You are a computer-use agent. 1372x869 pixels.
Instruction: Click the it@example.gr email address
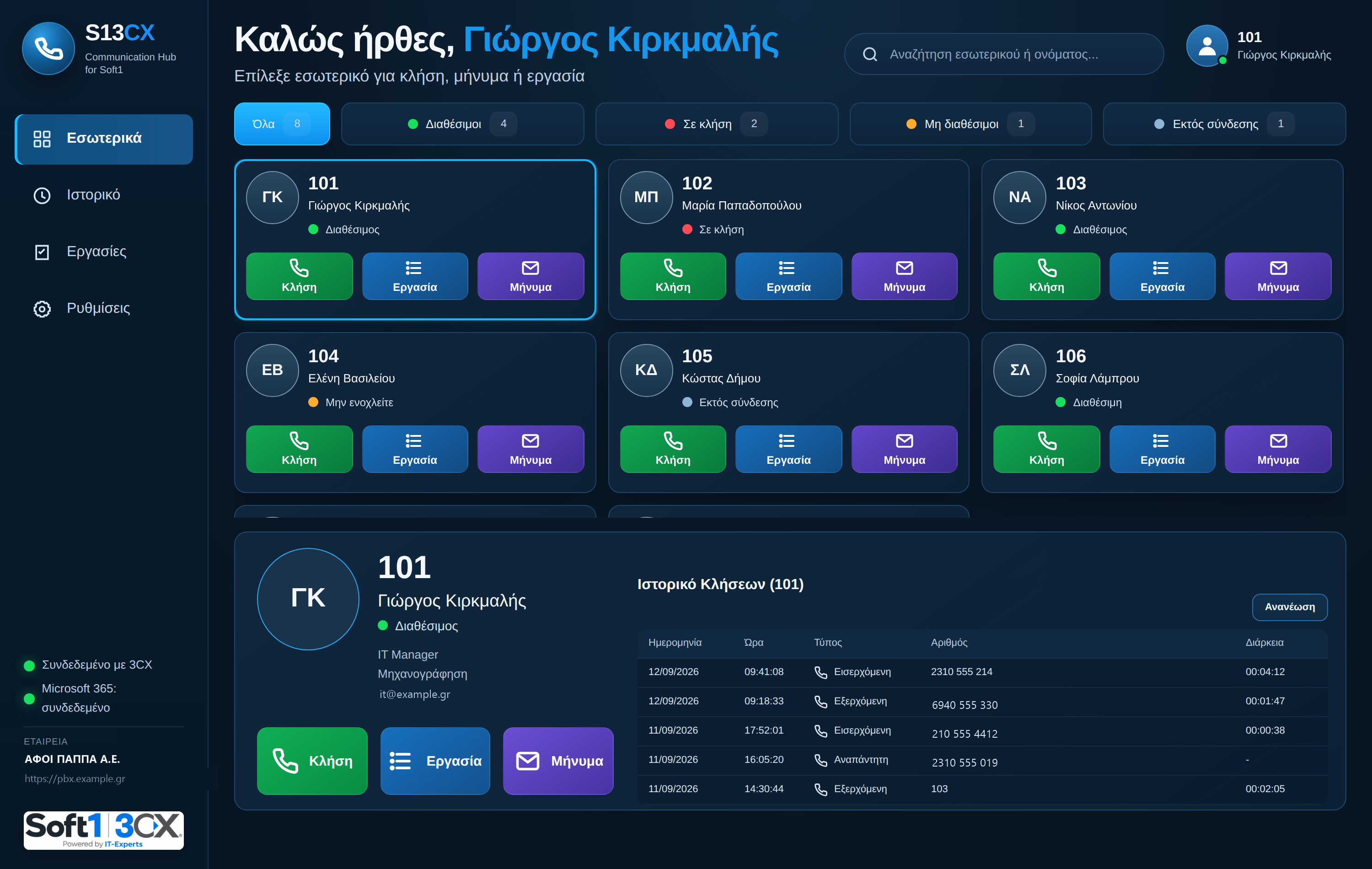[415, 694]
